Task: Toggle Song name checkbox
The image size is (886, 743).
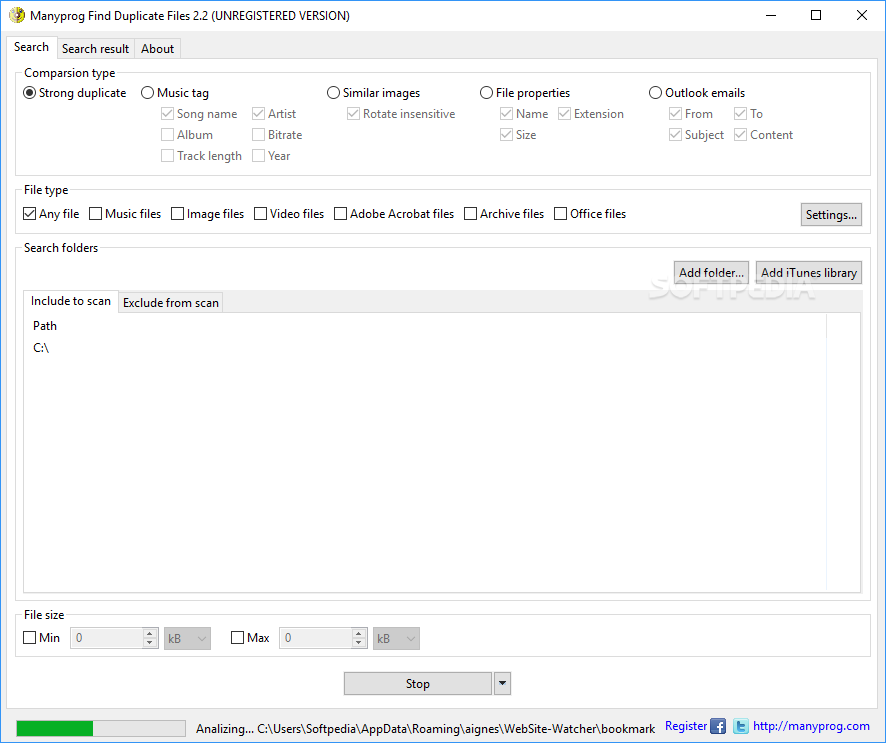Action: click(199, 114)
